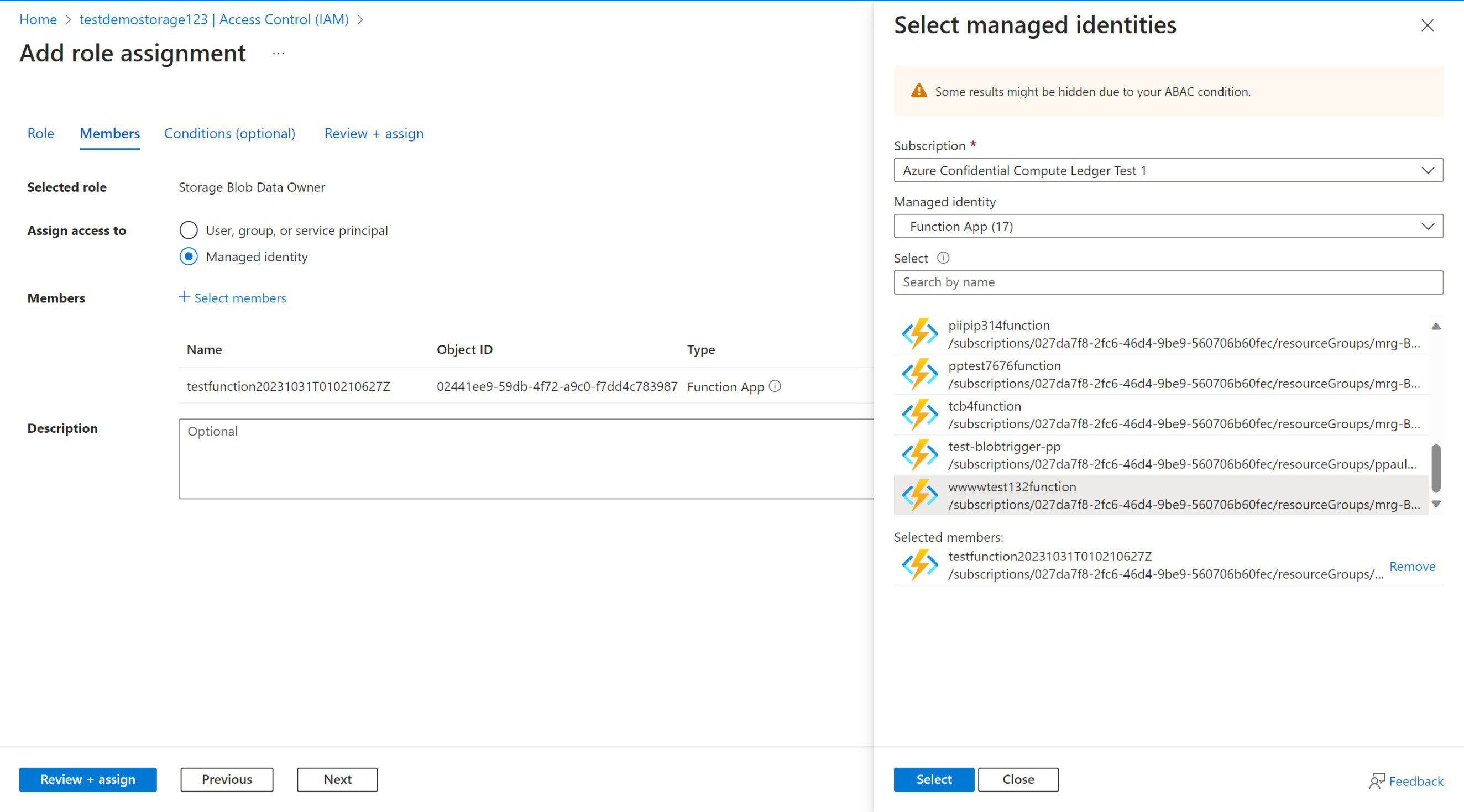This screenshot has width=1464, height=812.
Task: Click the tcb4function Function App icon
Action: 919,414
